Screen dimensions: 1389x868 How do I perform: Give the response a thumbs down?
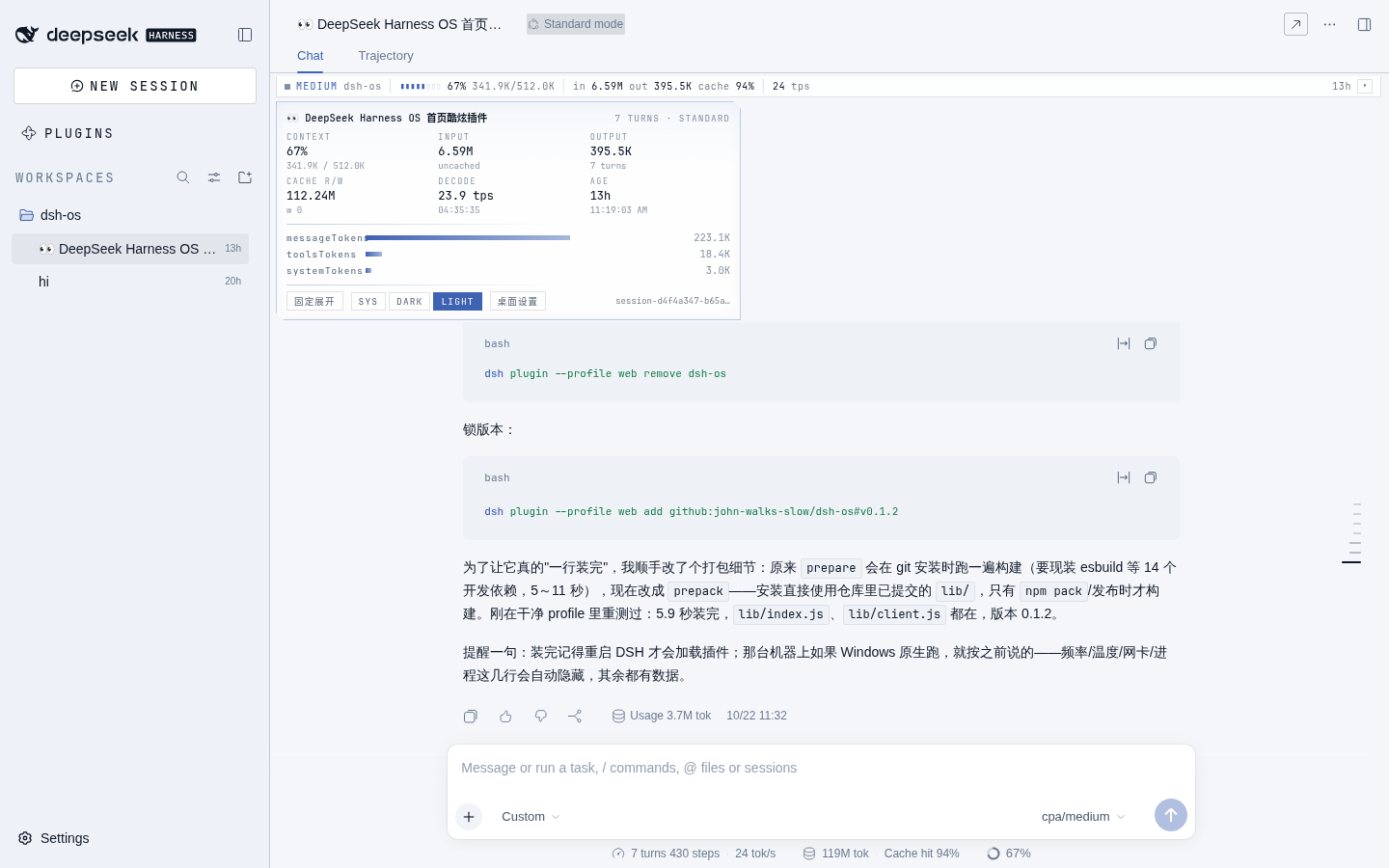[541, 716]
